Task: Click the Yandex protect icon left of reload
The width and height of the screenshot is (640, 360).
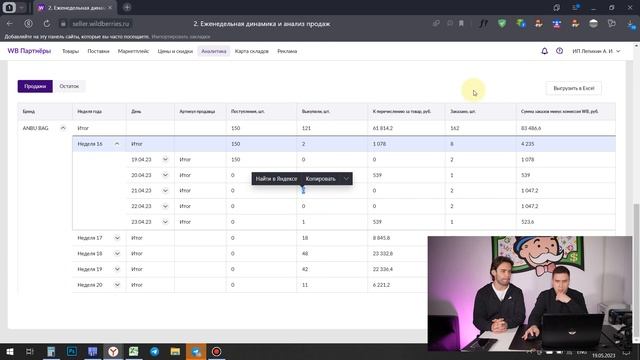Action: pos(28,24)
